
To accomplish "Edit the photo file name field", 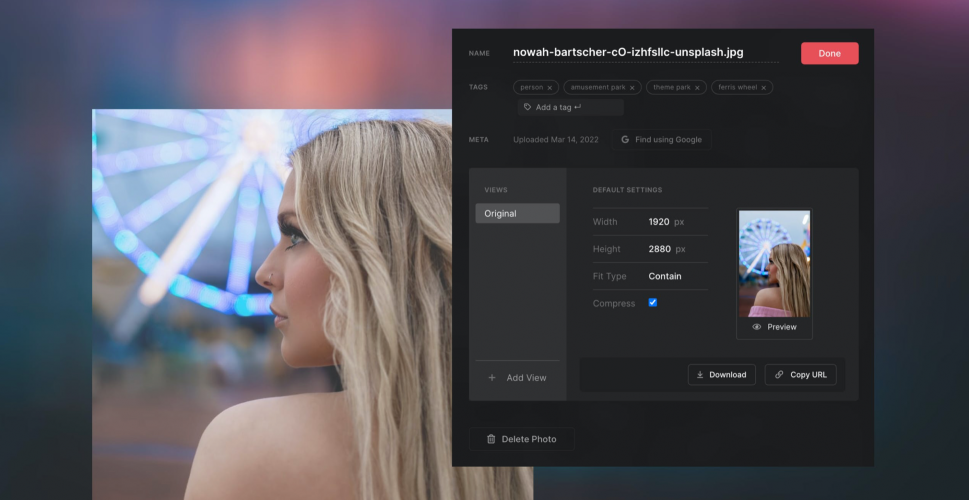I will [646, 53].
